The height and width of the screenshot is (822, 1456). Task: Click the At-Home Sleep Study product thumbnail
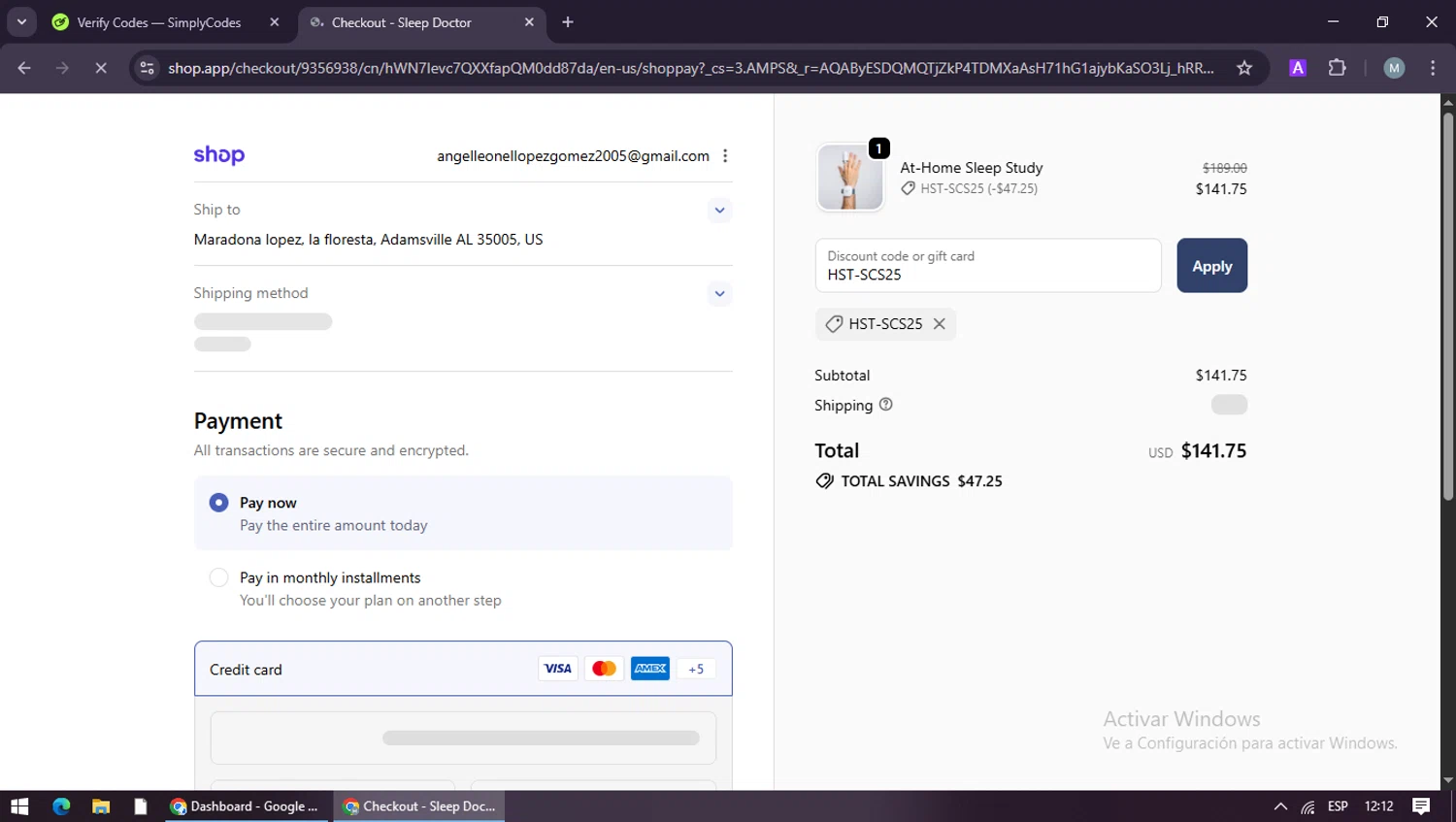click(x=850, y=178)
